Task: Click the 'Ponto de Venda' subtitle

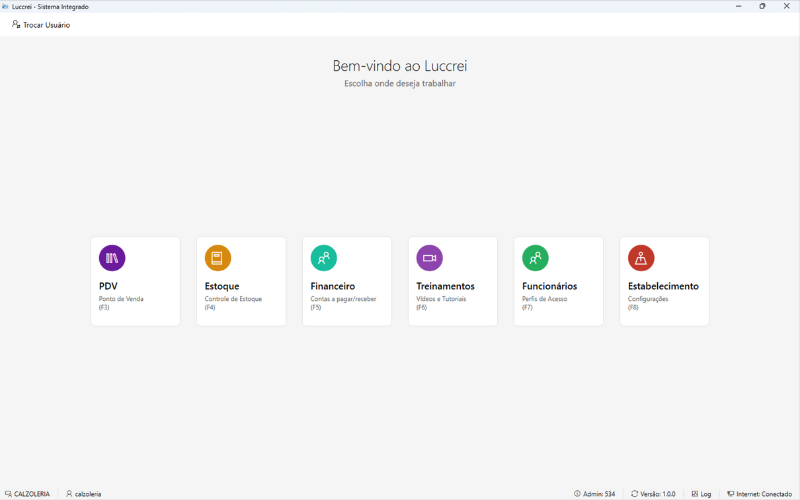Action: 121,299
